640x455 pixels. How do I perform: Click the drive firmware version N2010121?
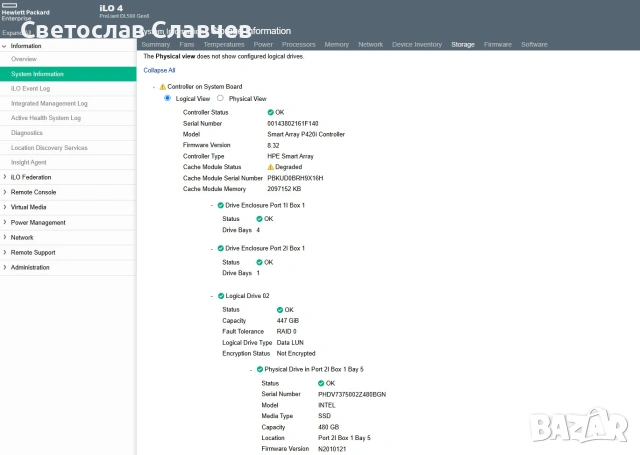pos(332,449)
